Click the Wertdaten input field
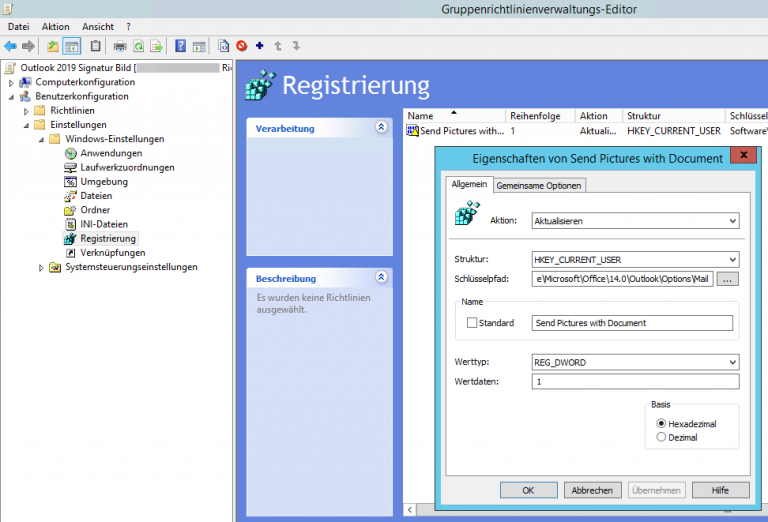This screenshot has height=522, width=768. click(x=635, y=381)
